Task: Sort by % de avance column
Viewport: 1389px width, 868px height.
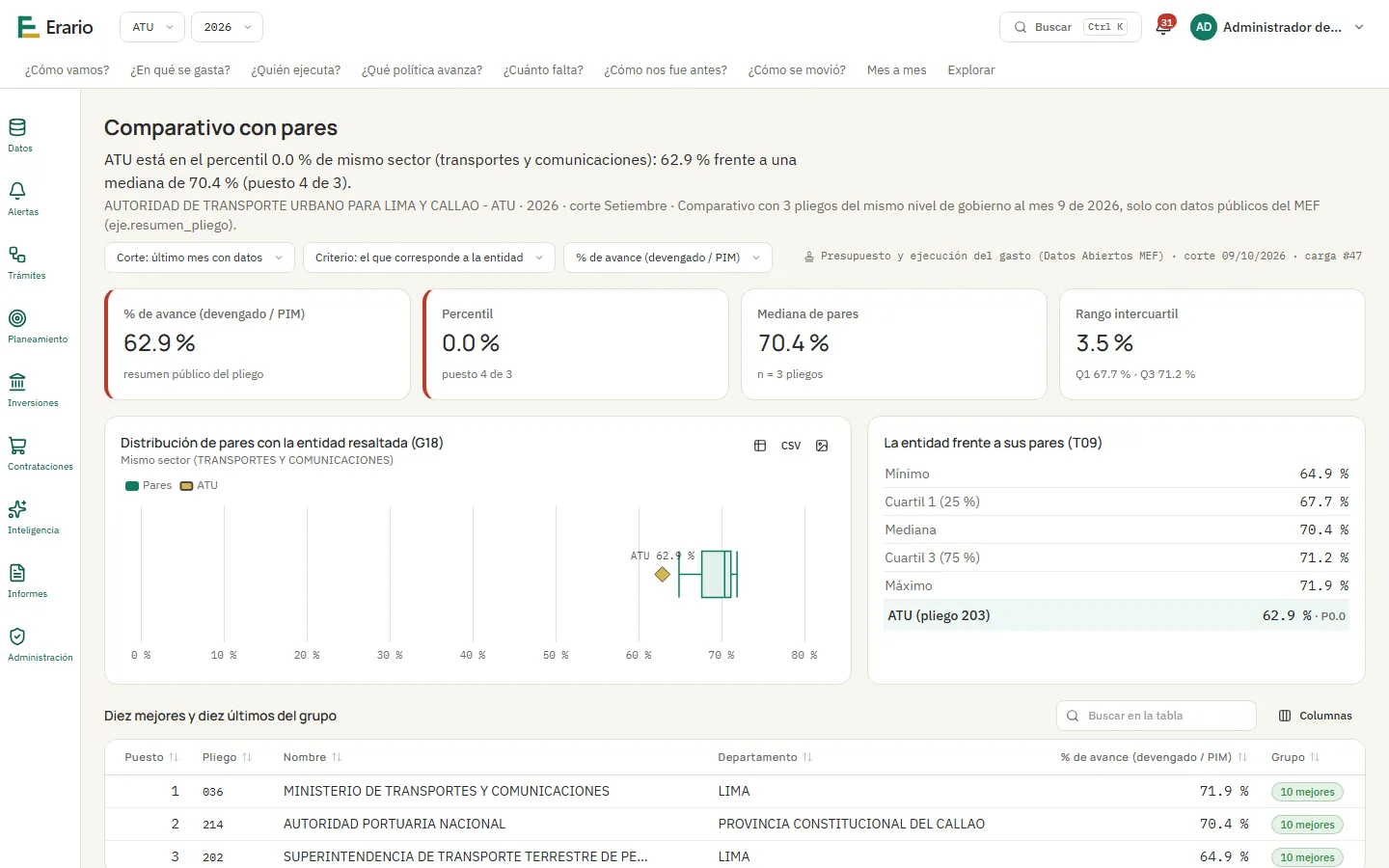Action: coord(1154,757)
